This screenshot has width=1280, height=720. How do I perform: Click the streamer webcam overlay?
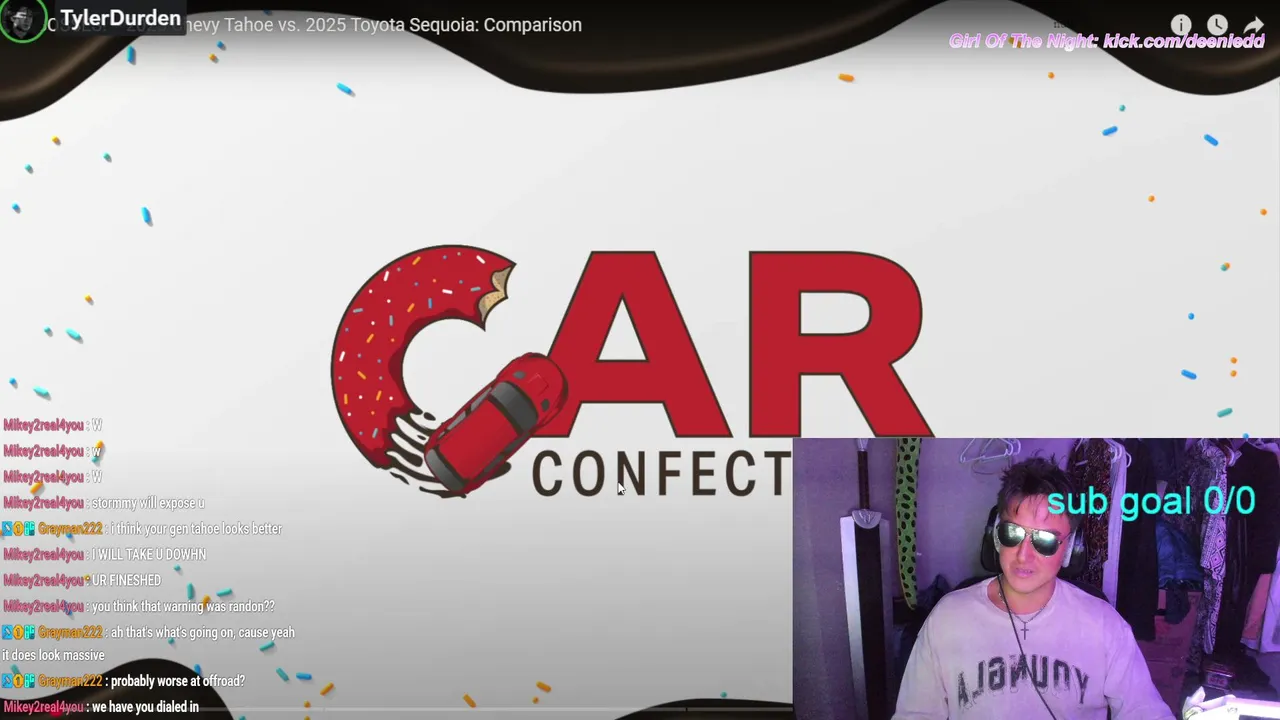pos(1036,579)
